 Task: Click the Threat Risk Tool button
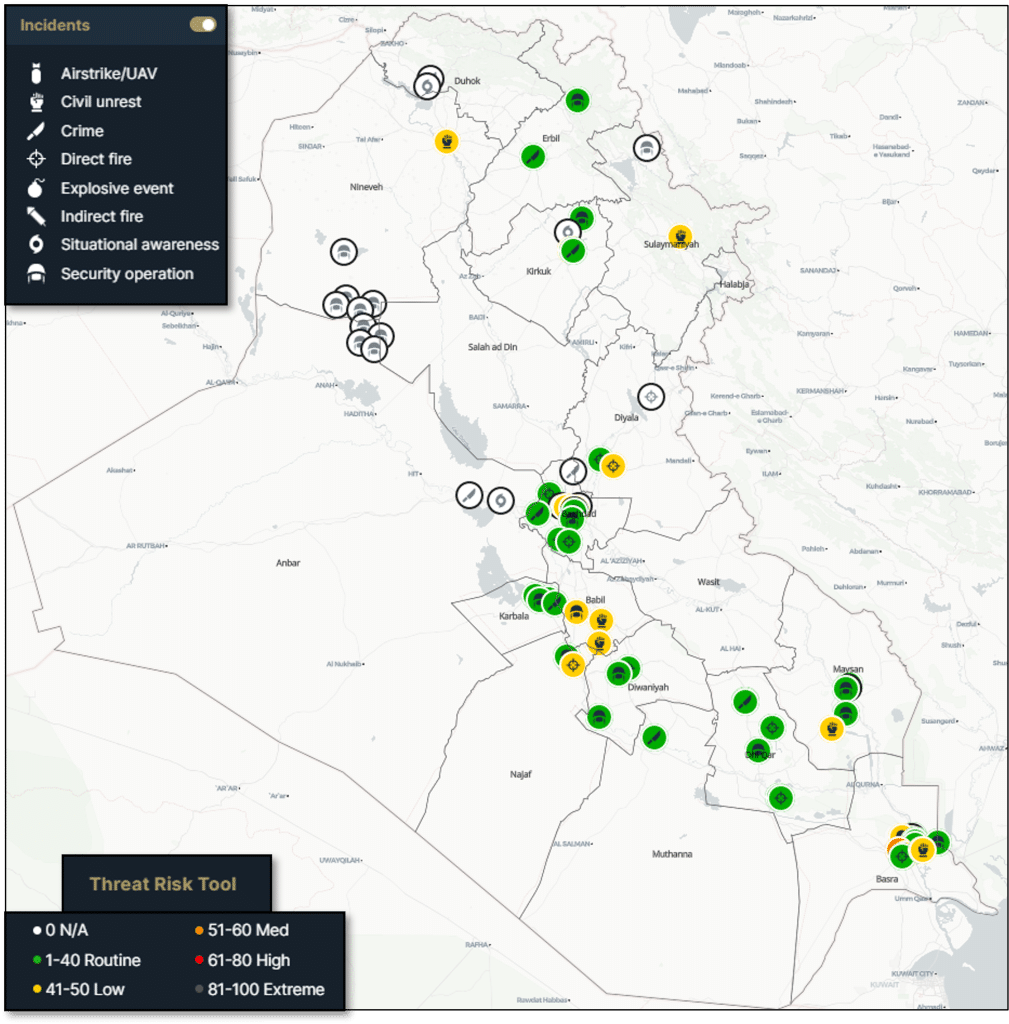click(x=163, y=883)
